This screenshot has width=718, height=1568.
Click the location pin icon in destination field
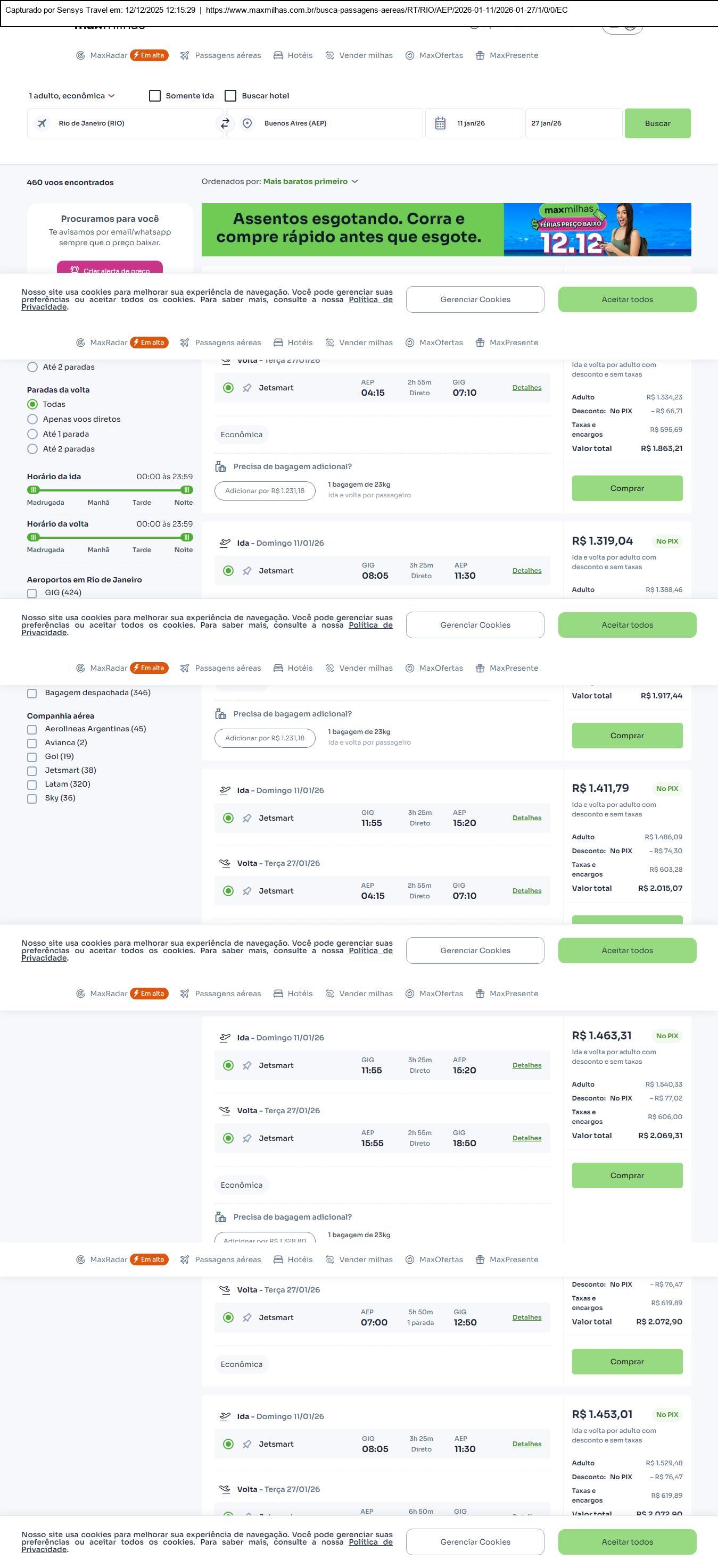click(x=247, y=123)
